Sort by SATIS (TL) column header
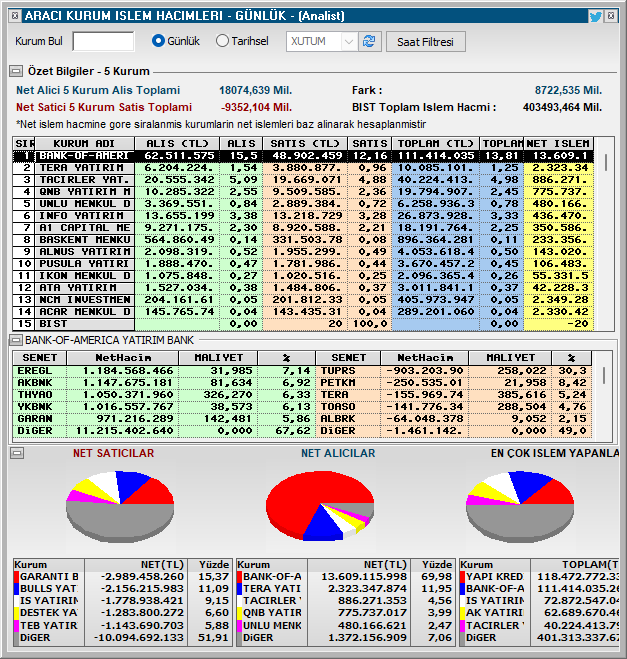 point(305,143)
